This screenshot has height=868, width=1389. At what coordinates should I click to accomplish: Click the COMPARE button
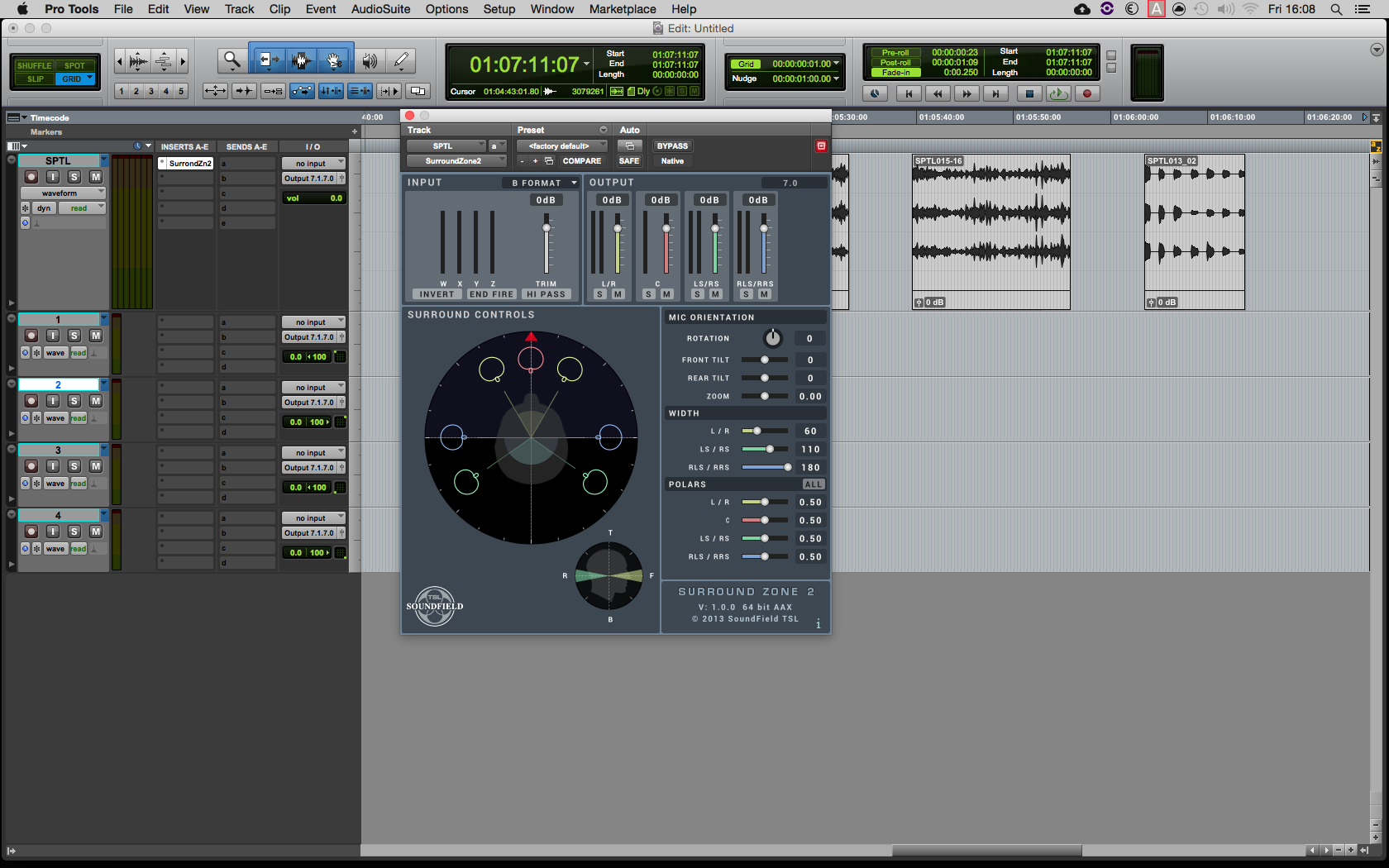coord(582,161)
